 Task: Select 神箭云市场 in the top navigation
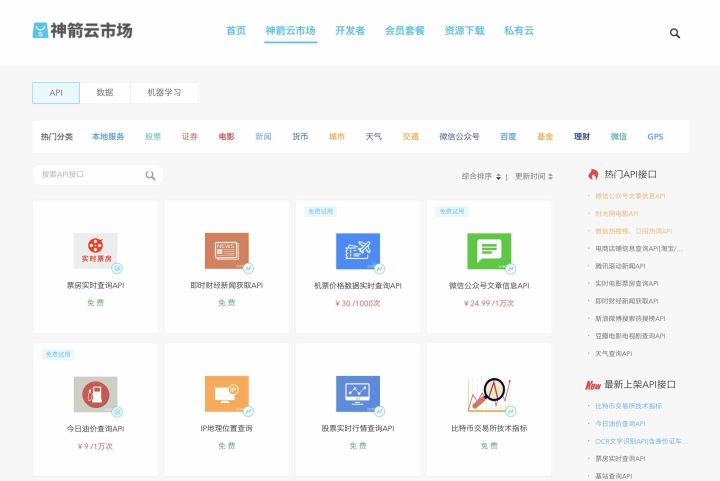pyautogui.click(x=290, y=31)
